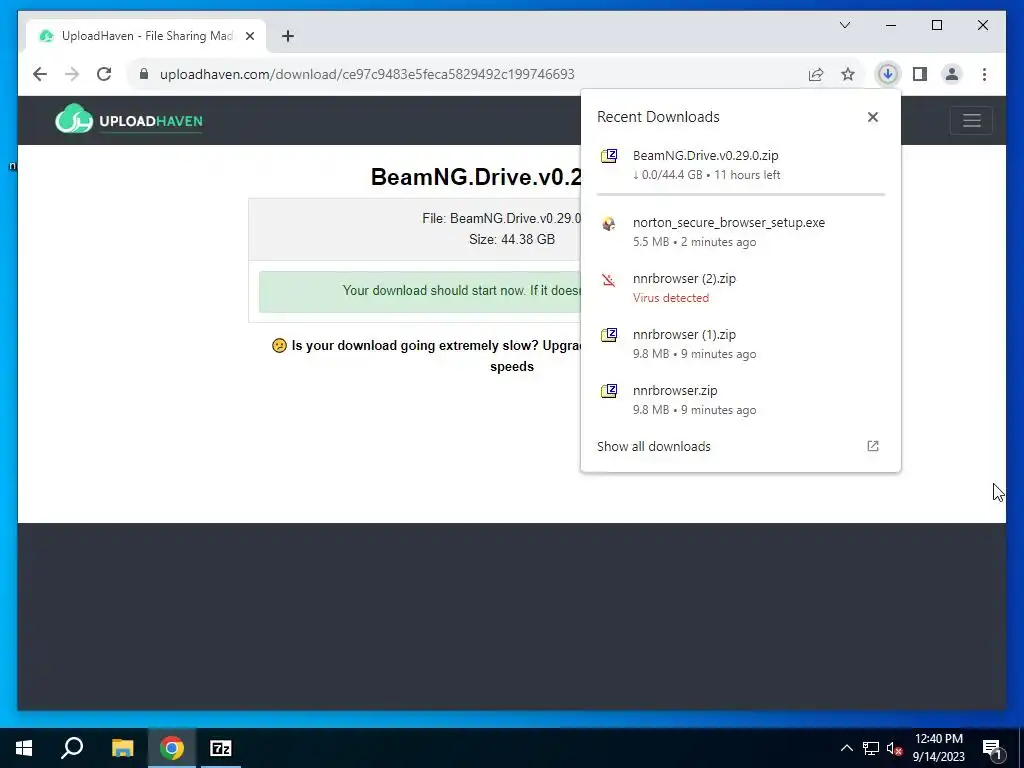Go back to the previous page

40,74
